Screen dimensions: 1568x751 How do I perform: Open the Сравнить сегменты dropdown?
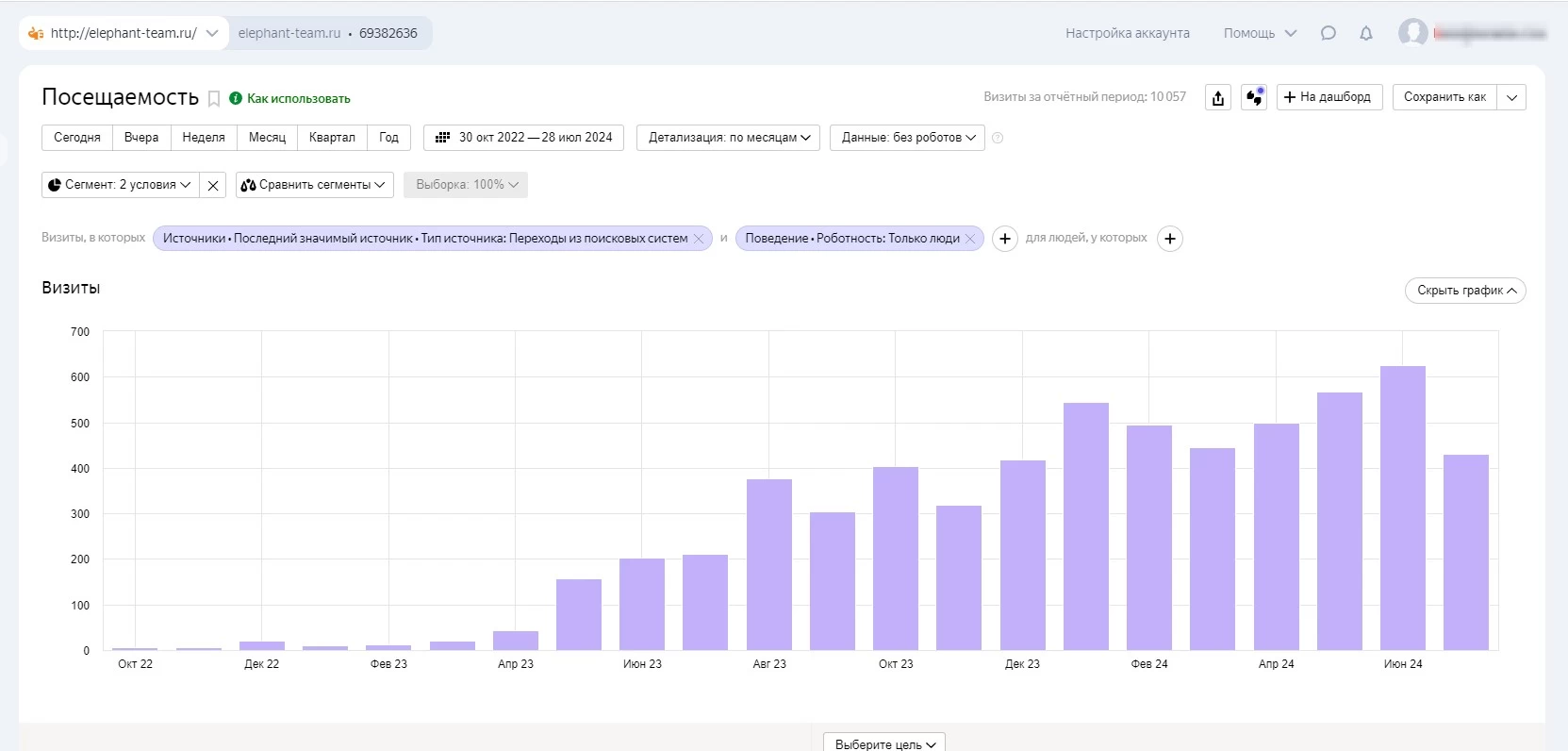pyautogui.click(x=313, y=185)
